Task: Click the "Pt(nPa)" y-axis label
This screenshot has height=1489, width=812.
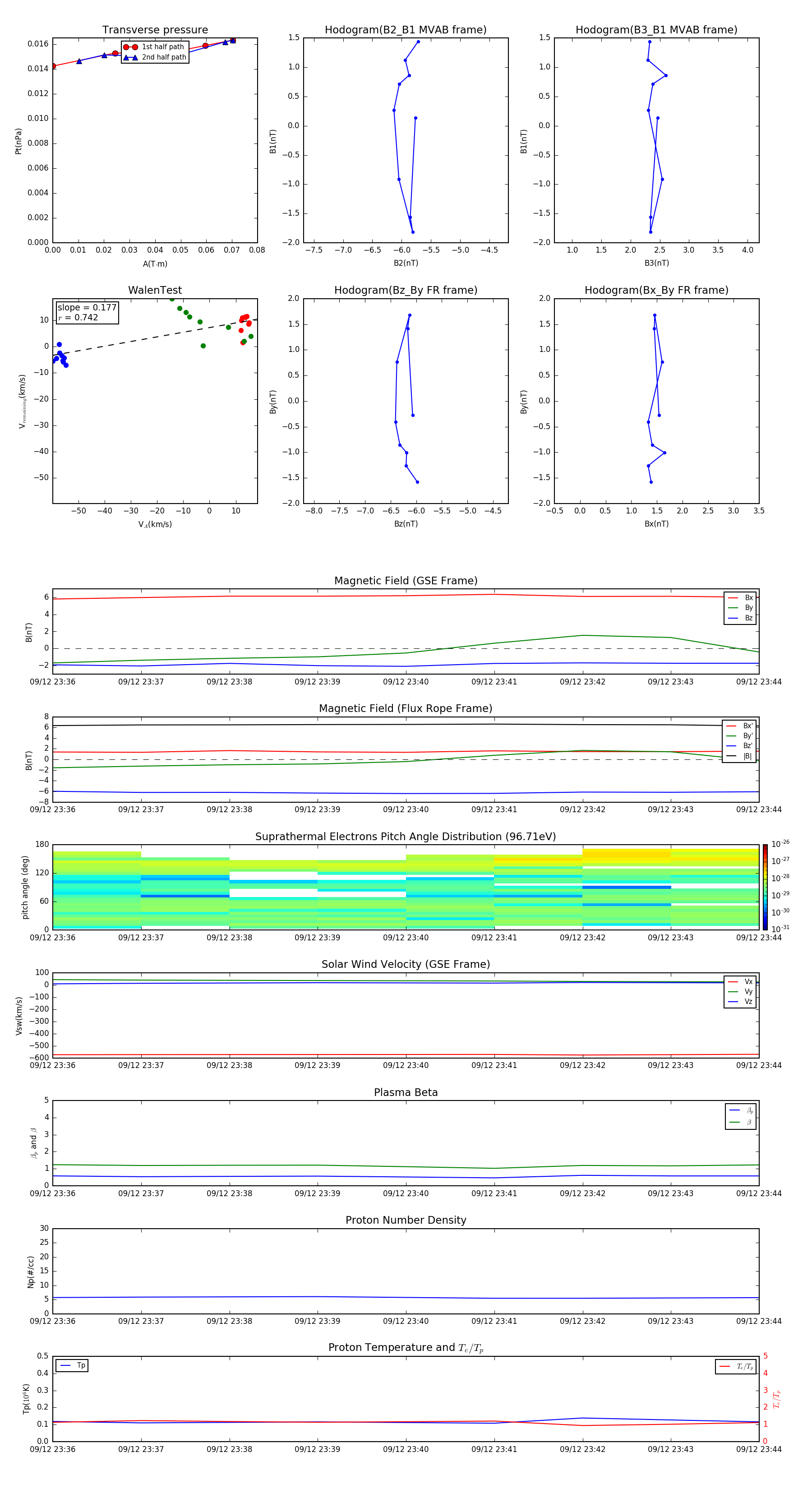Action: click(x=18, y=141)
